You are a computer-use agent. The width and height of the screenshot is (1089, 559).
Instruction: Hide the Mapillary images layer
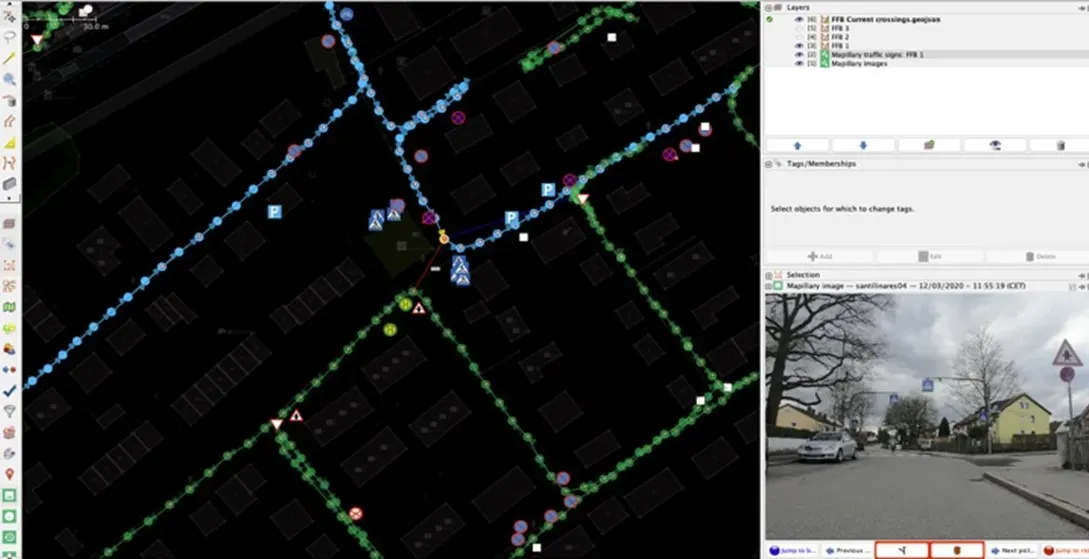click(x=799, y=63)
